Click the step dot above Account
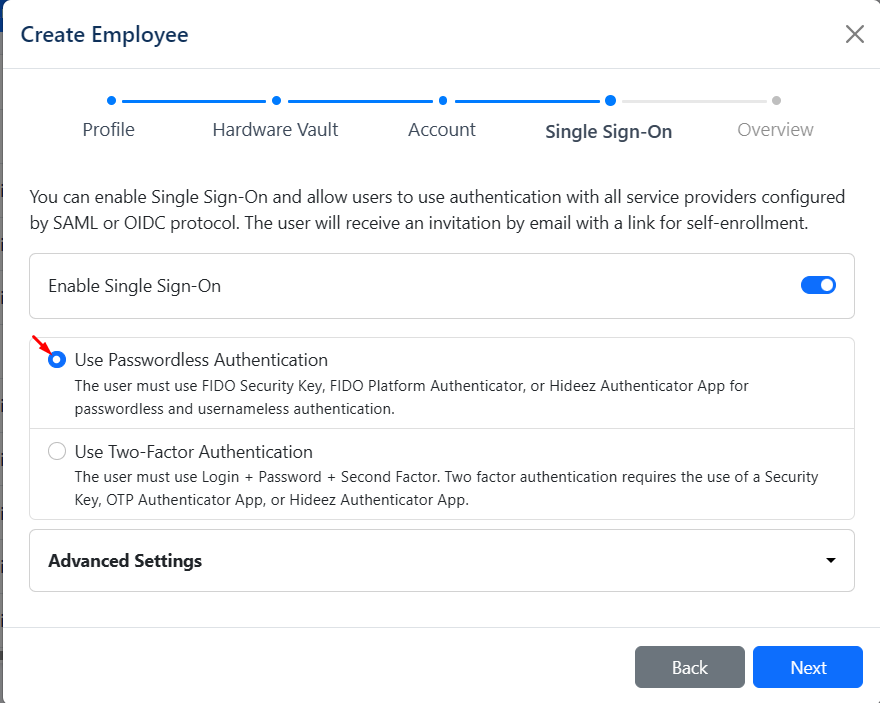 442,100
